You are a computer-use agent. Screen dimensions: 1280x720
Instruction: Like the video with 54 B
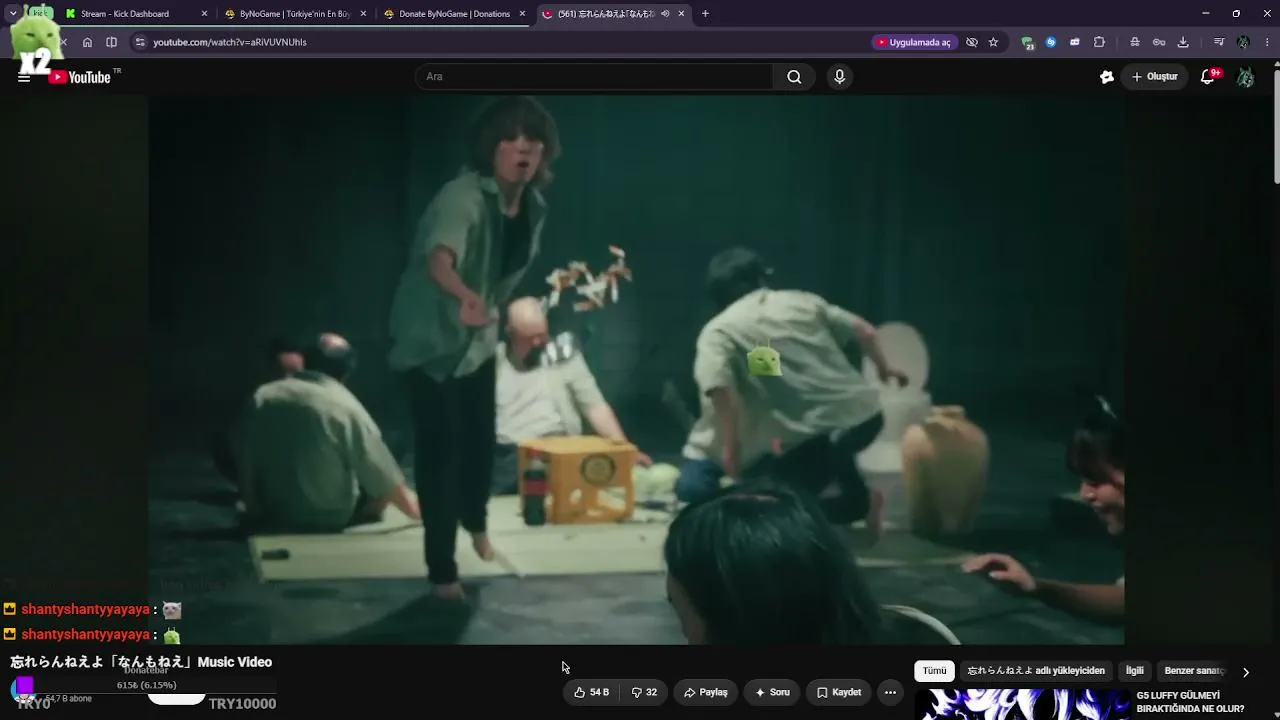point(591,692)
